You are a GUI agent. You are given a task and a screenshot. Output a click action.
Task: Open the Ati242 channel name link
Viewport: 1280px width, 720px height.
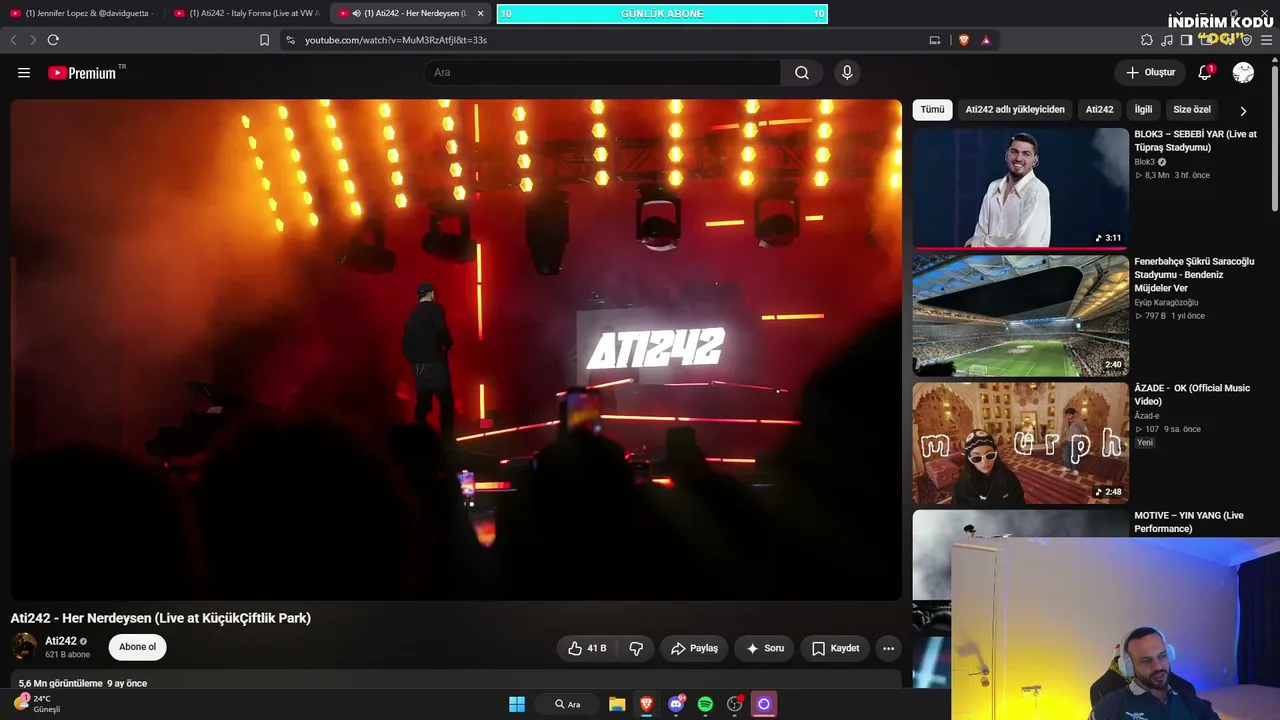click(x=61, y=641)
